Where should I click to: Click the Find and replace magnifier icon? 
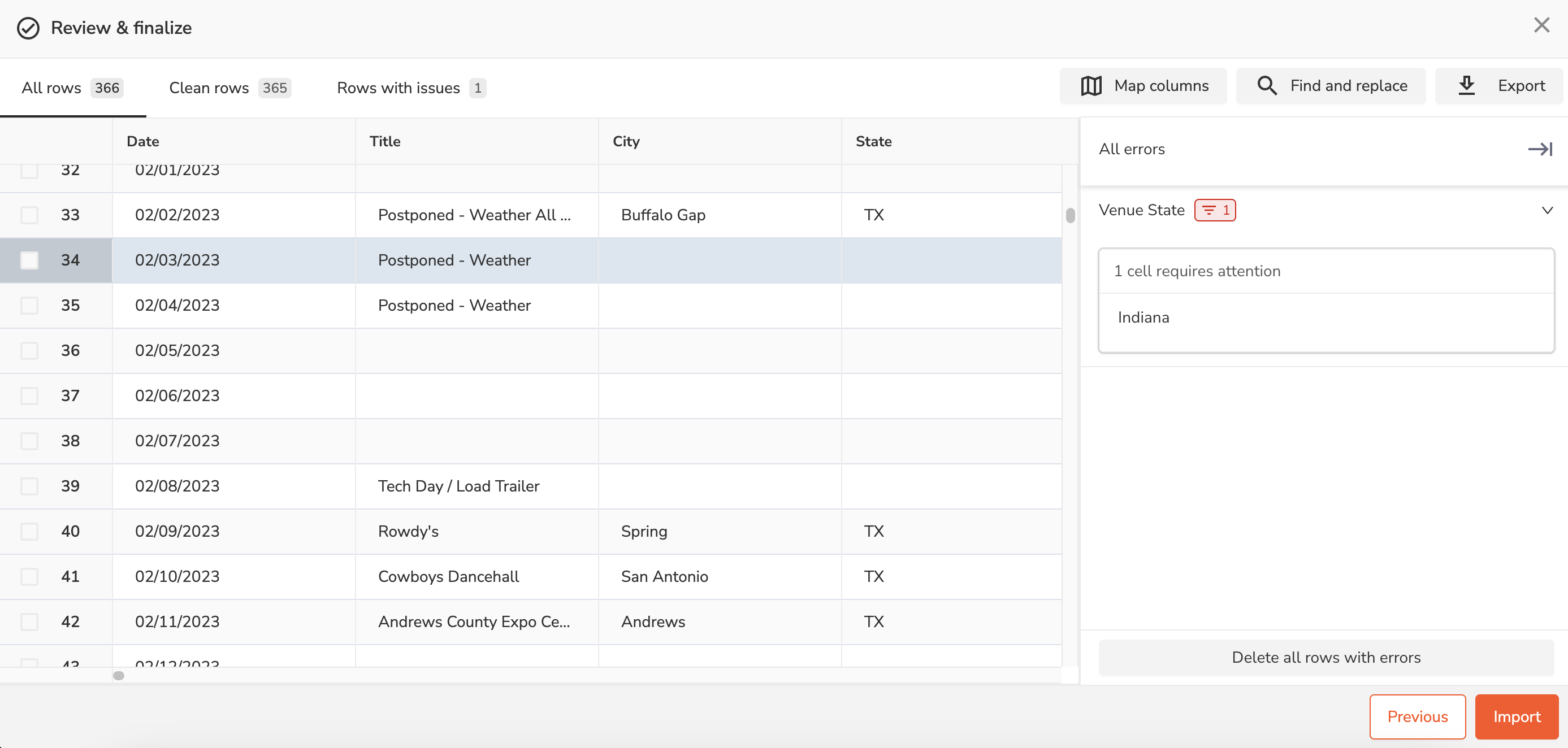point(1267,86)
